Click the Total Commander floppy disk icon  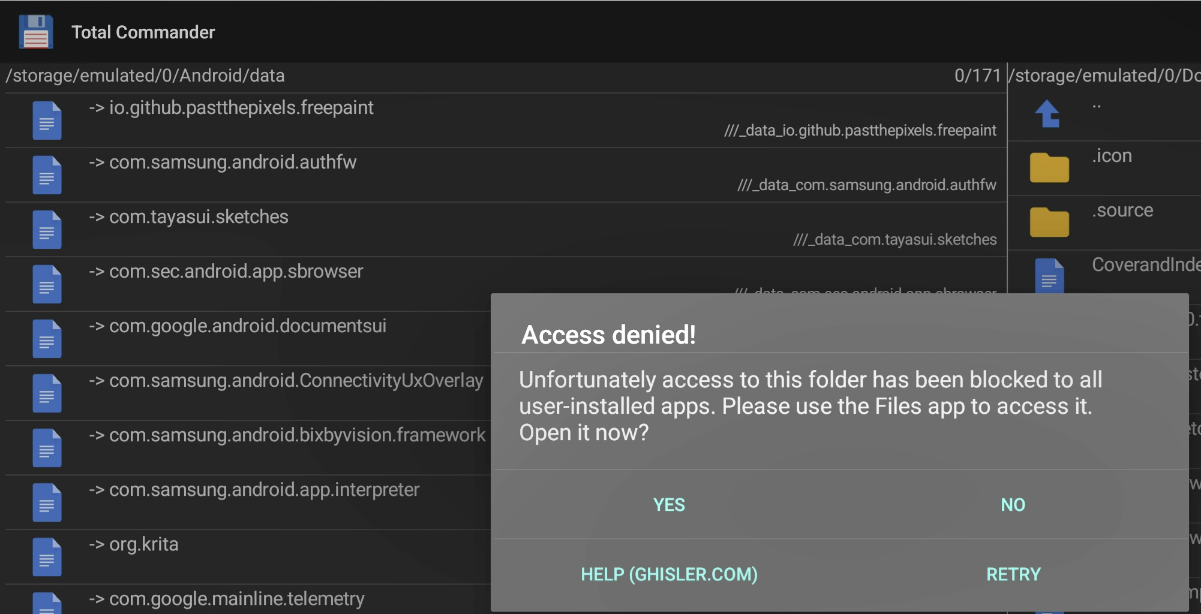pos(36,32)
